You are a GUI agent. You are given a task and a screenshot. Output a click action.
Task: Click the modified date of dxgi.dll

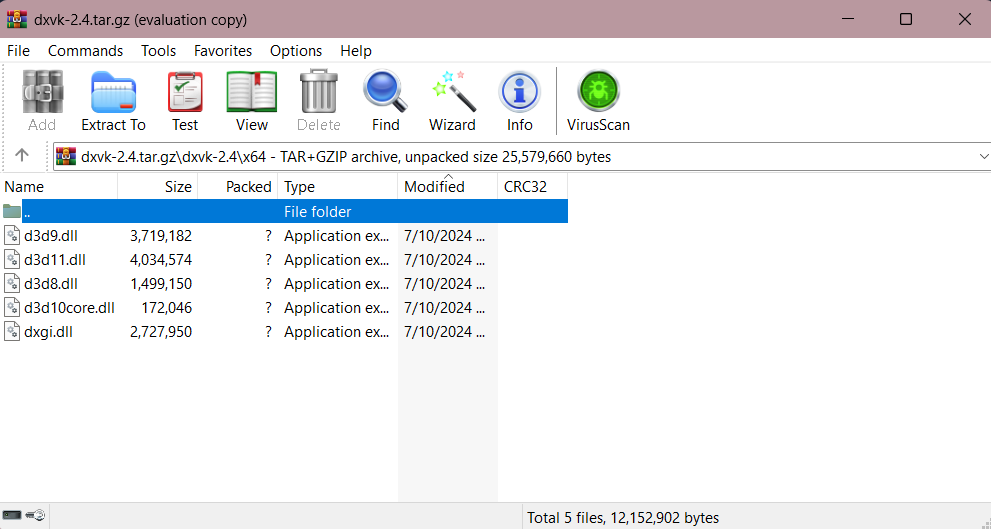point(444,332)
